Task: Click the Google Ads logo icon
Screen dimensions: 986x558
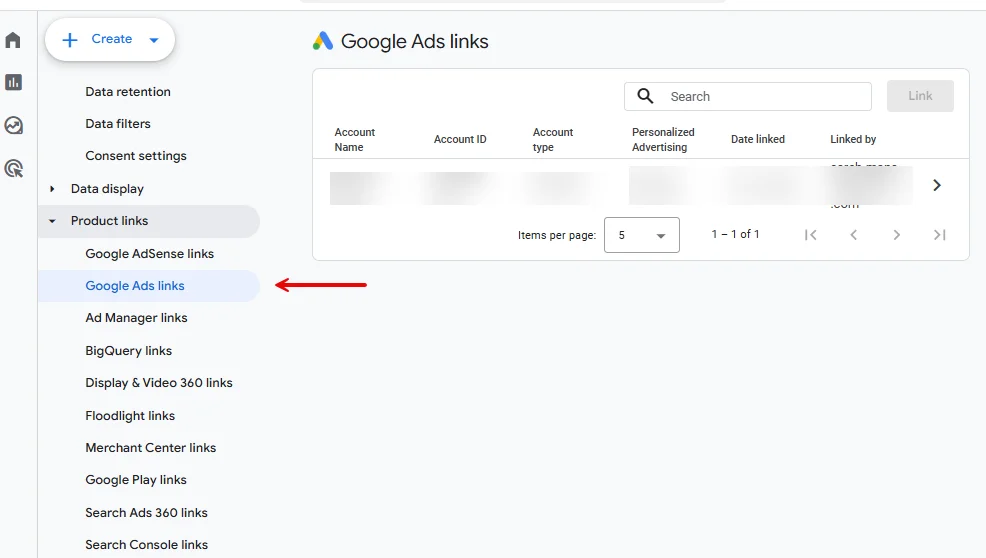Action: [x=323, y=41]
